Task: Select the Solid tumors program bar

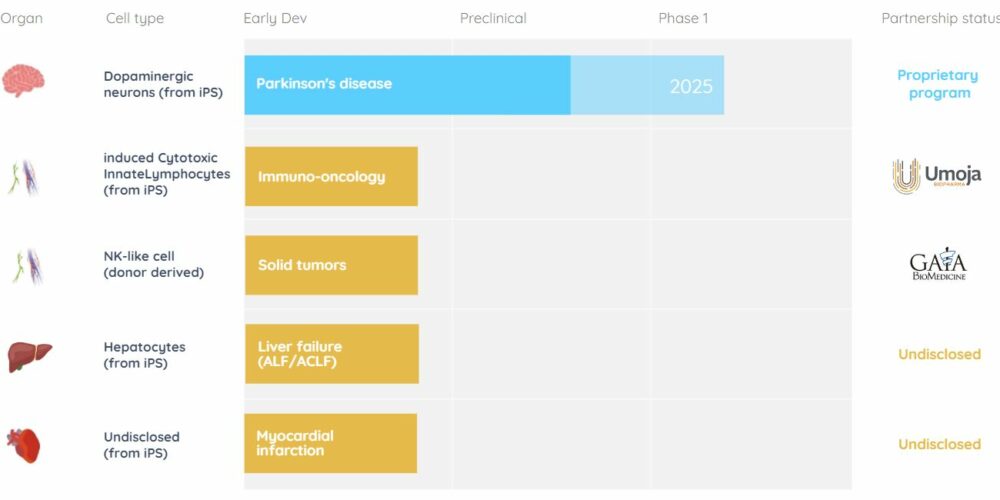Action: pos(331,265)
